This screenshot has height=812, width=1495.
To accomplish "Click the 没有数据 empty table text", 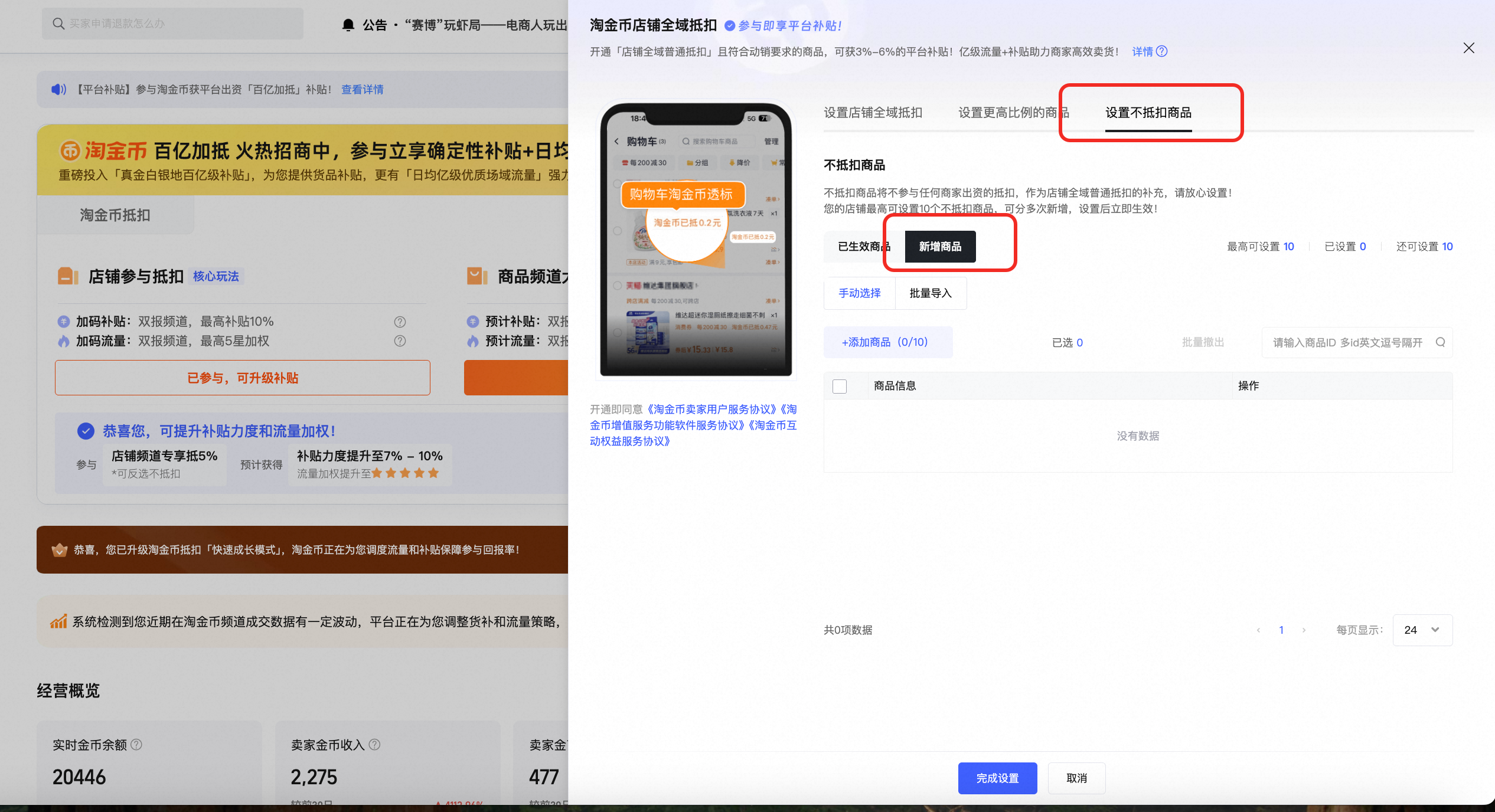I will point(1138,436).
